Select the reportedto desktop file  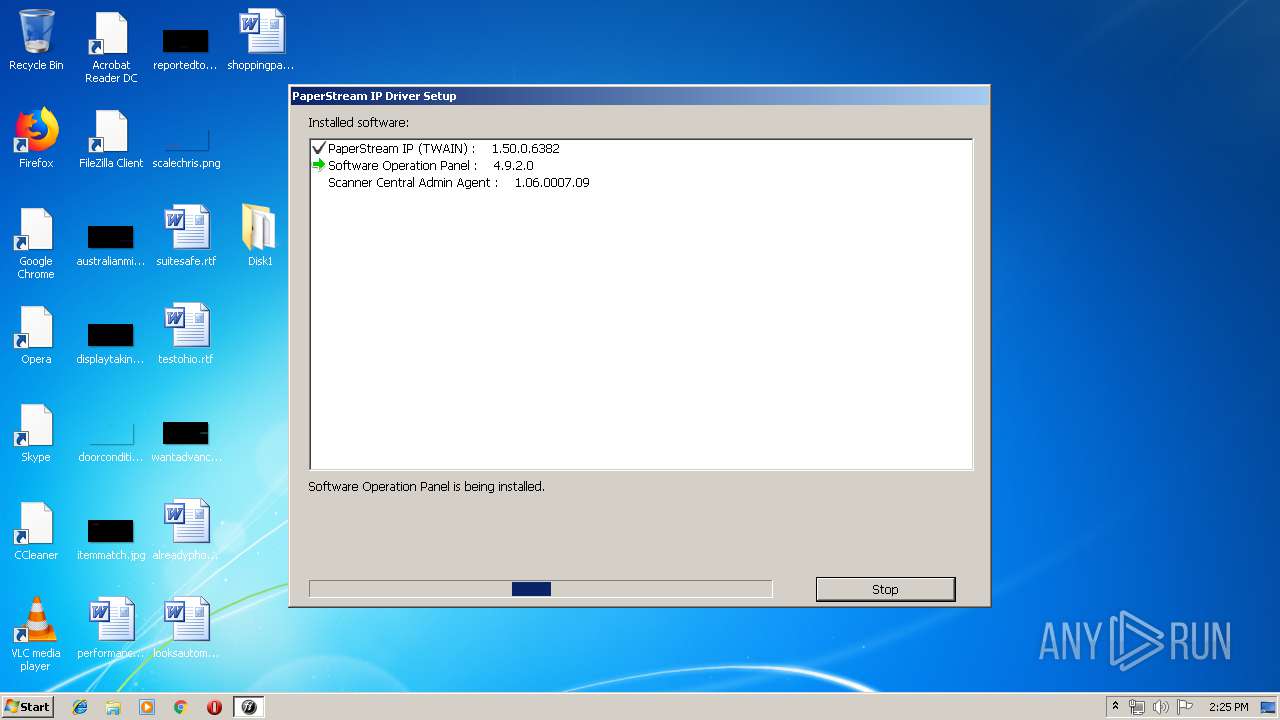click(x=185, y=47)
